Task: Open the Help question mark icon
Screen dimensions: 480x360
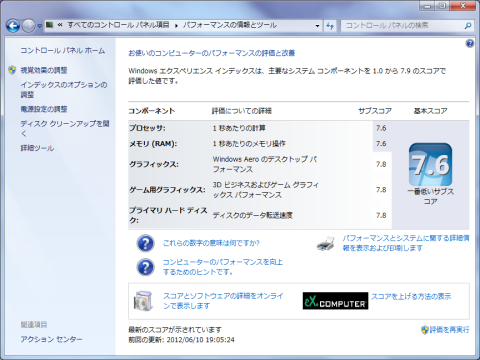Action: tap(470, 43)
